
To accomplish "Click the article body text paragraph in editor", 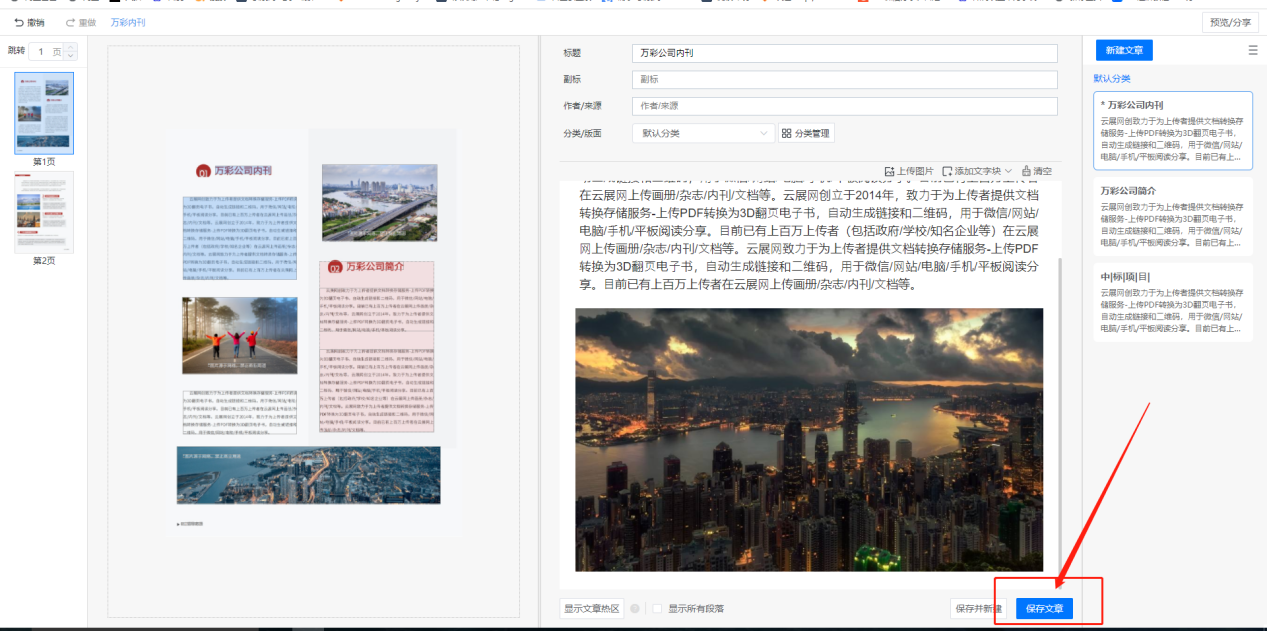I will pyautogui.click(x=809, y=237).
